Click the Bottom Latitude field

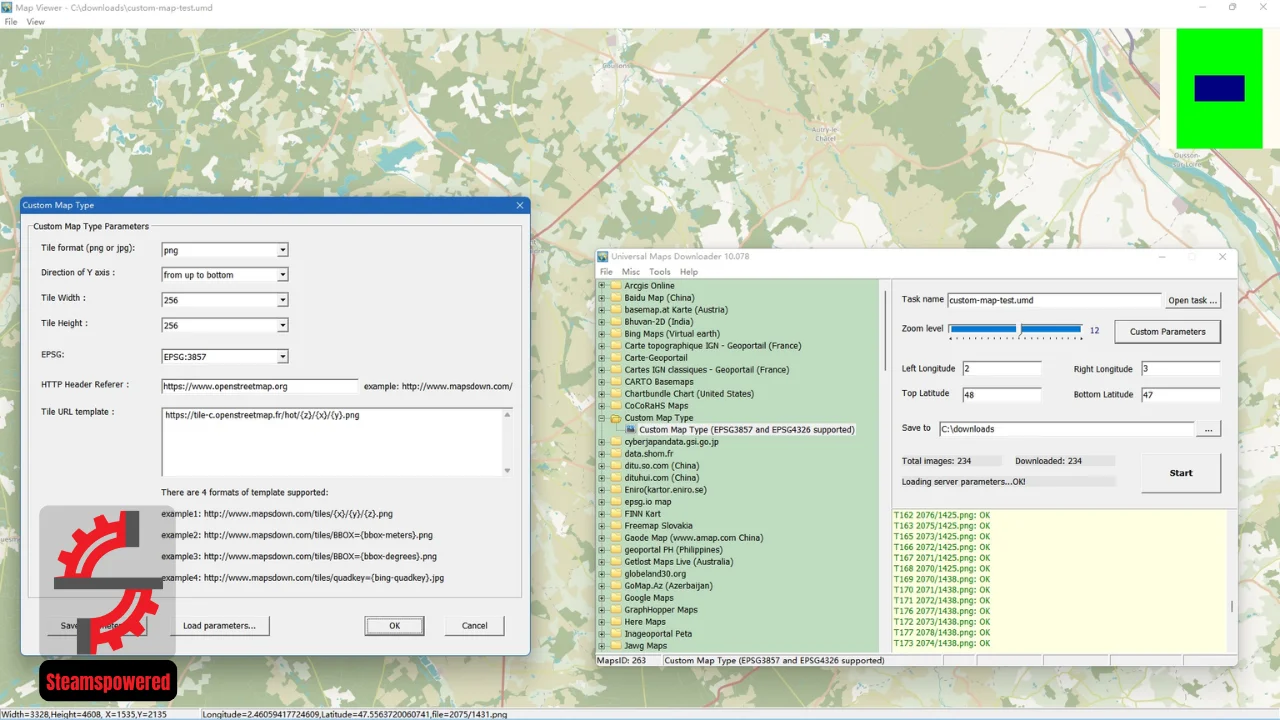click(1180, 395)
